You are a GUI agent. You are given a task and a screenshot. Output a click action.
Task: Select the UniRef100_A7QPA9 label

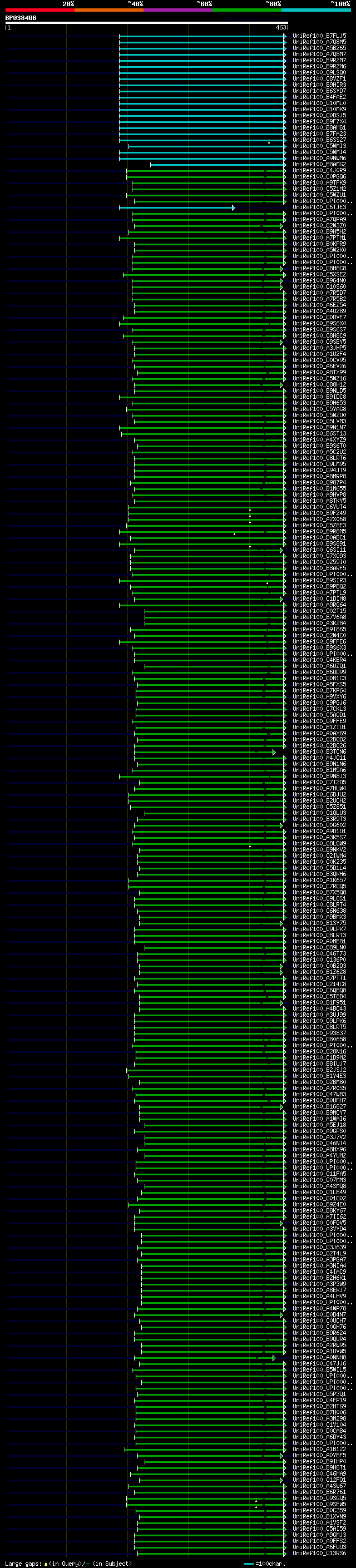(x=319, y=219)
